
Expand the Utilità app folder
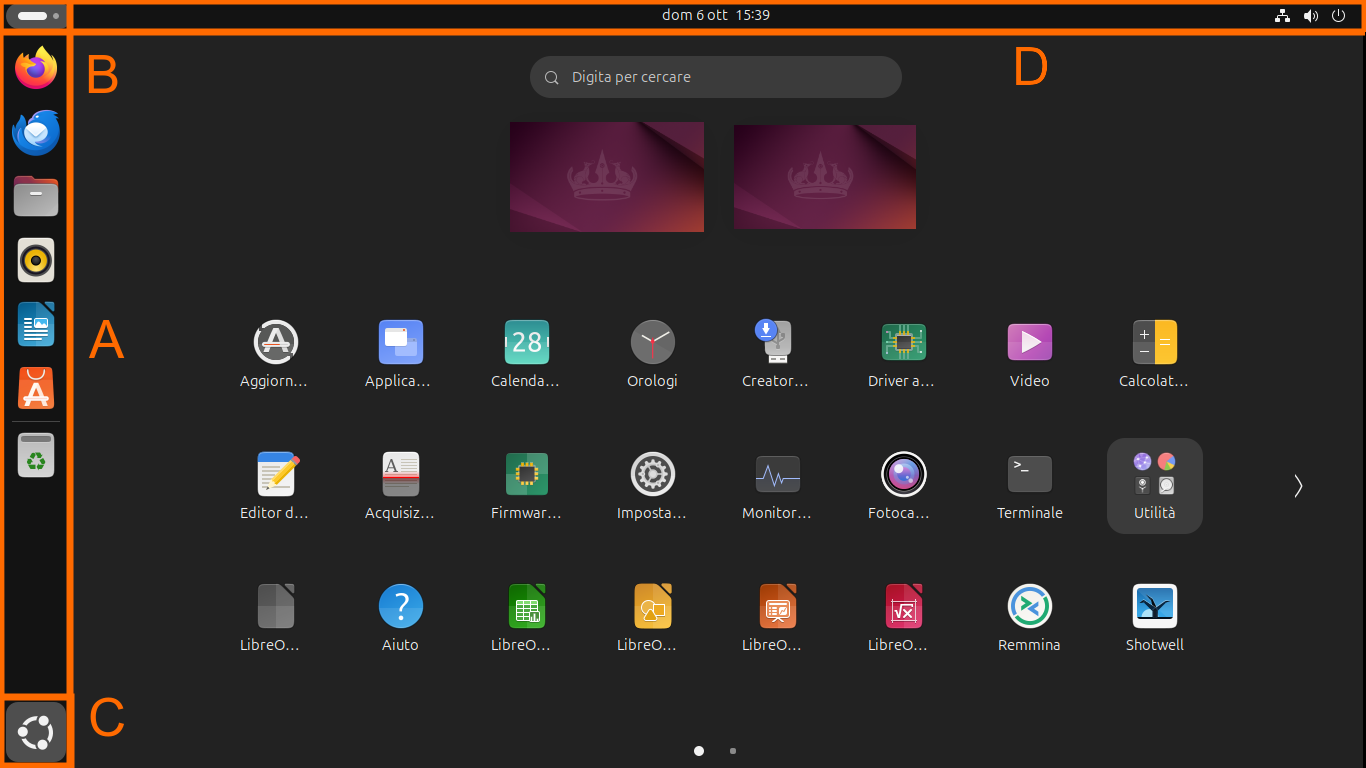coord(1154,485)
